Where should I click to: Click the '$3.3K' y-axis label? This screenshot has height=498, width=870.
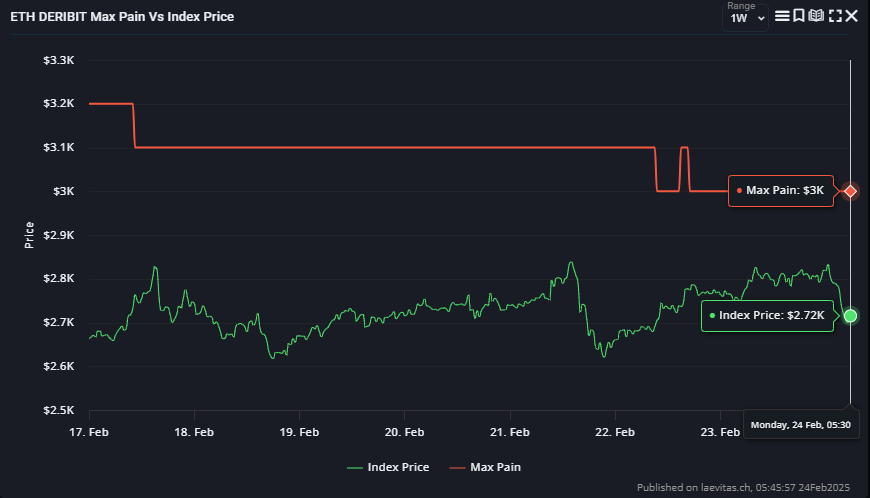59,60
